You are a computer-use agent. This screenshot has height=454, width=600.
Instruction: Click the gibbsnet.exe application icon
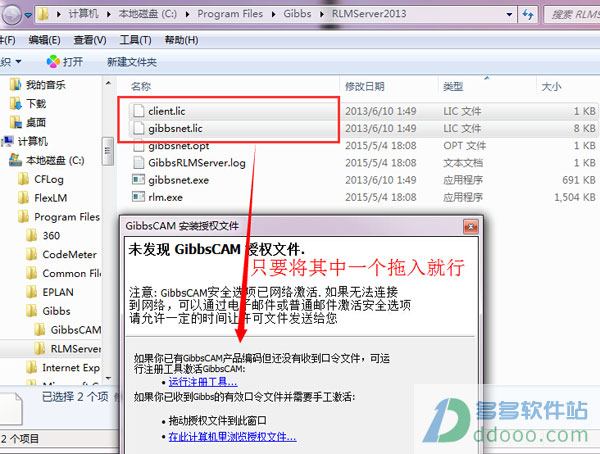coord(138,180)
